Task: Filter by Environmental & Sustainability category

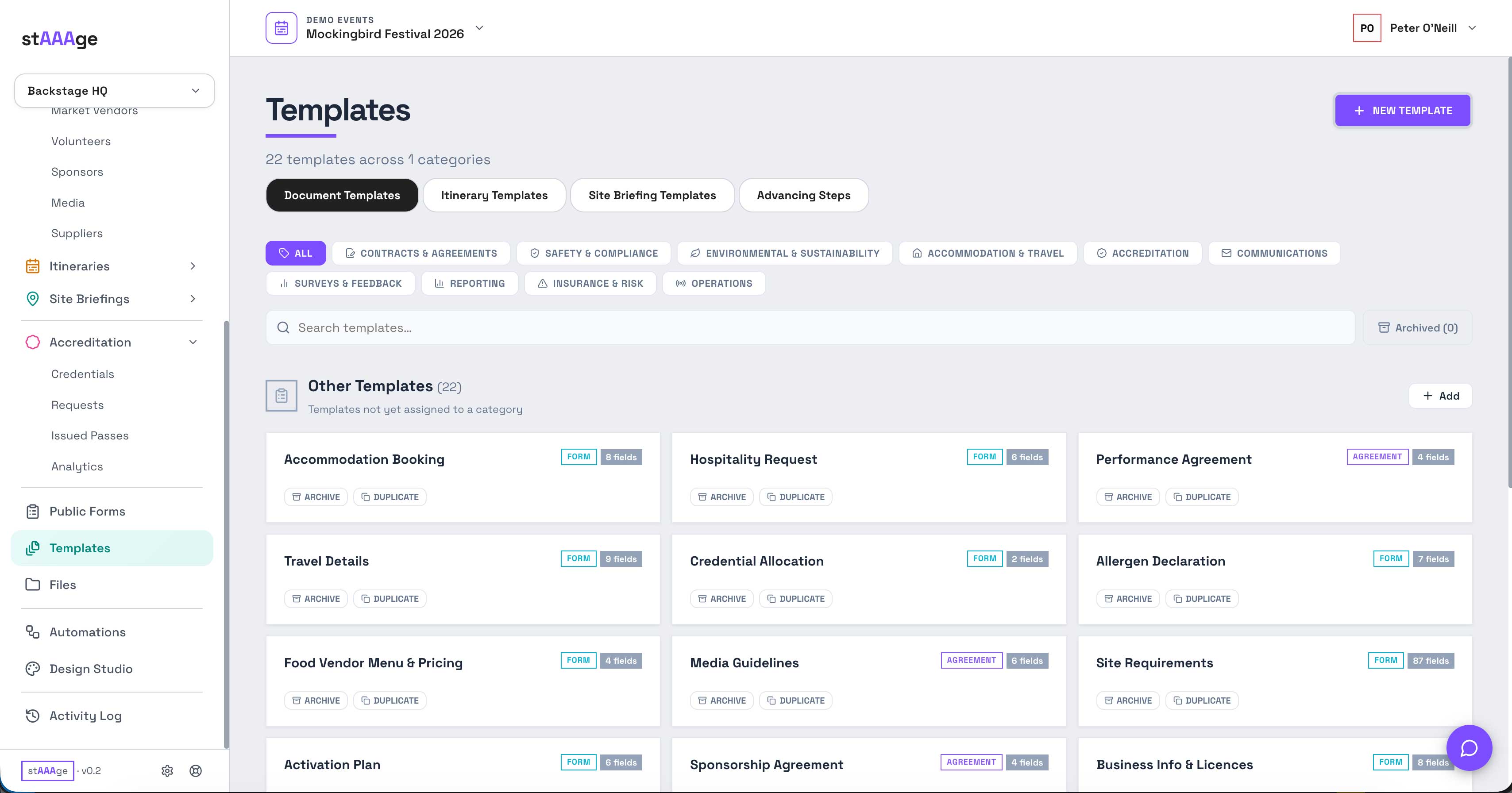Action: (x=785, y=254)
